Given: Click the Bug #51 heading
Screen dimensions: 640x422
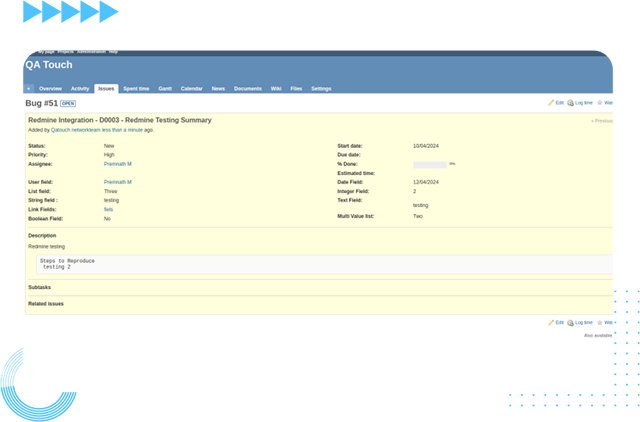Looking at the screenshot, I should pyautogui.click(x=41, y=103).
